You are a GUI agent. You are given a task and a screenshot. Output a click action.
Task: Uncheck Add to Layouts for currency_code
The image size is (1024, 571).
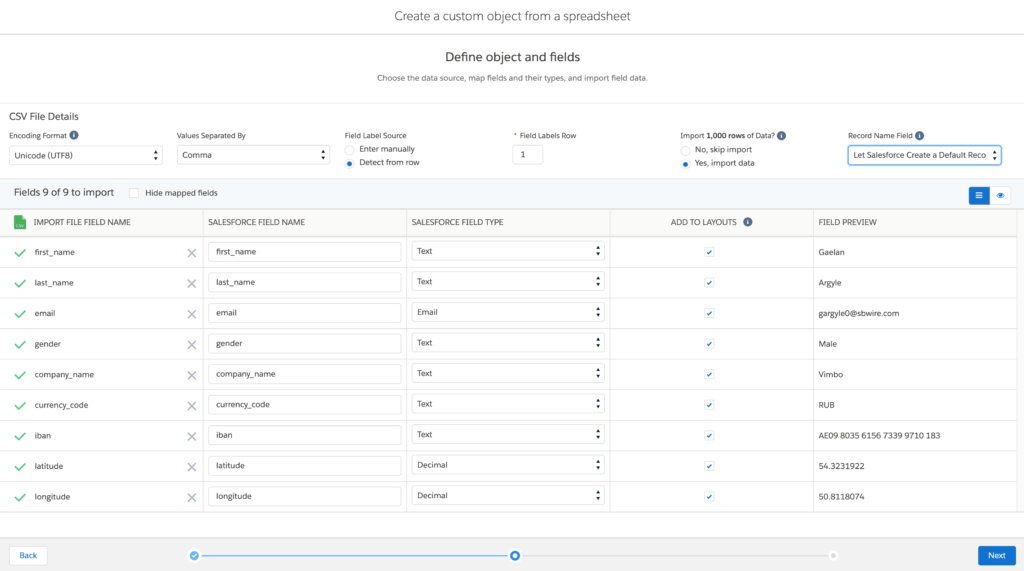[x=709, y=405]
